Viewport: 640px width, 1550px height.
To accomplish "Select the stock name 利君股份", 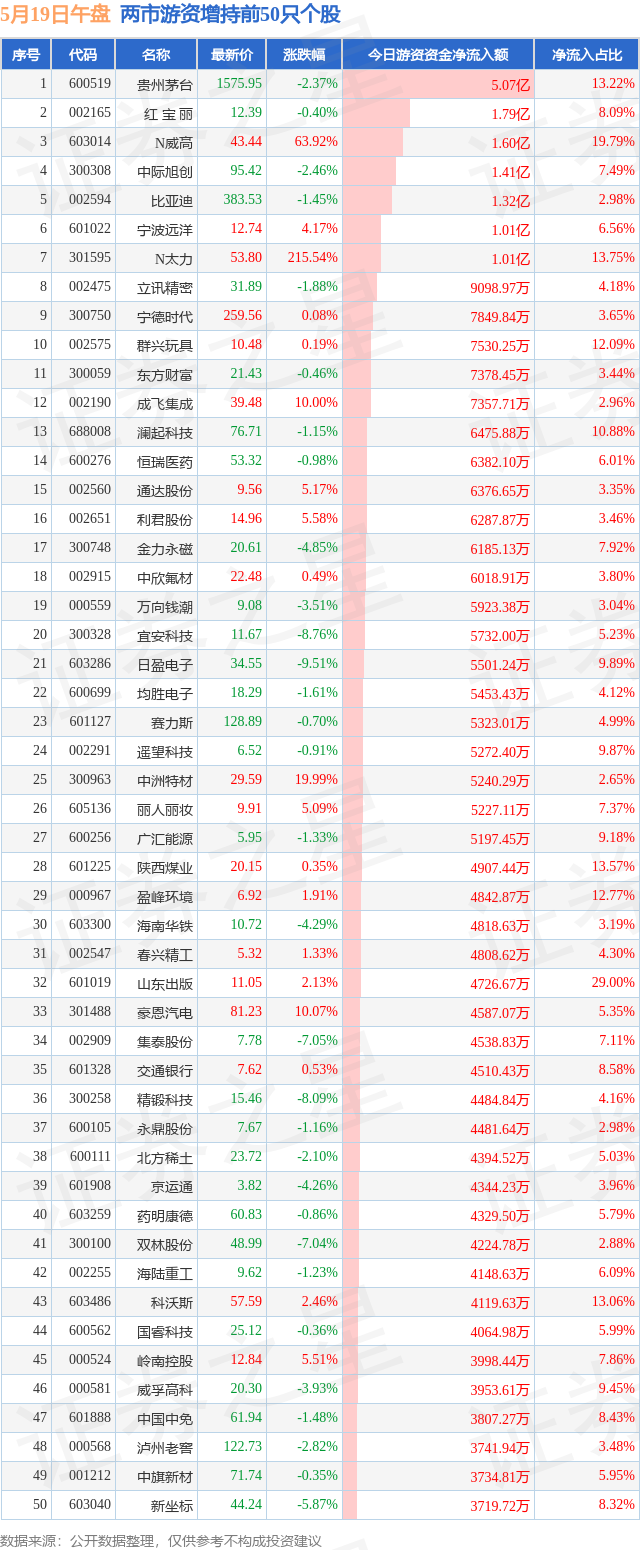I will pos(165,519).
